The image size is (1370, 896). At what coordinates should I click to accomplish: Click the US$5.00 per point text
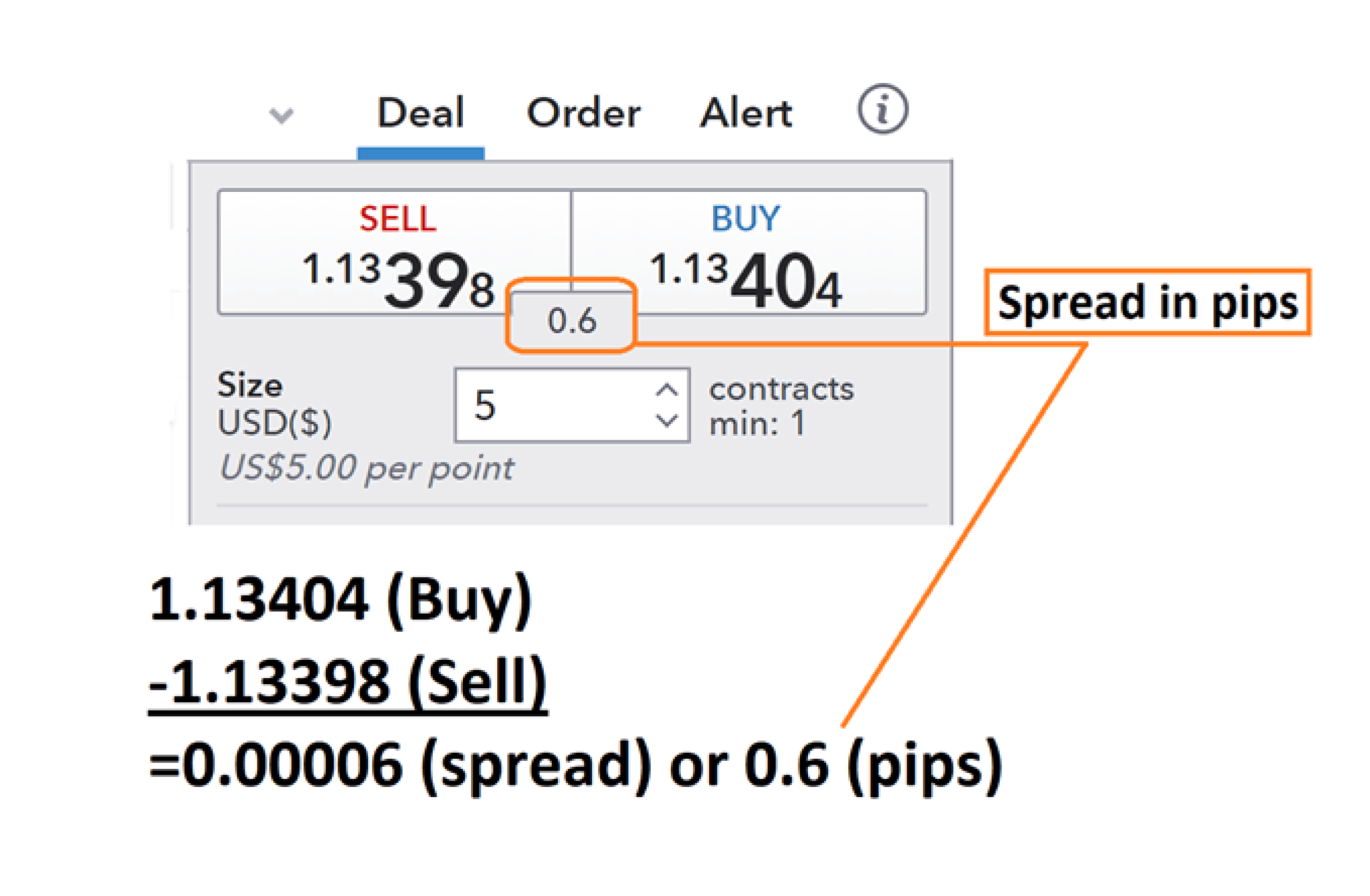tap(367, 469)
